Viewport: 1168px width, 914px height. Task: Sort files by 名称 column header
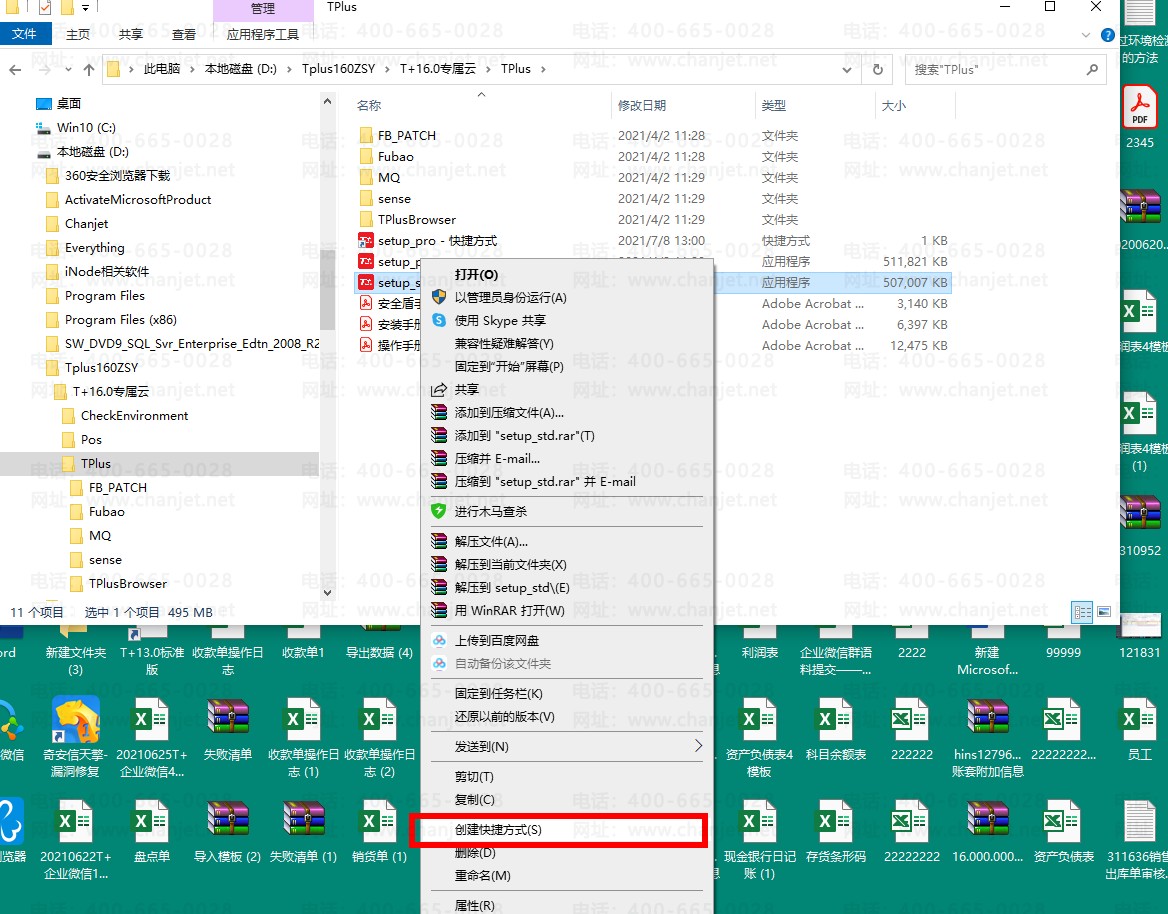[x=369, y=106]
